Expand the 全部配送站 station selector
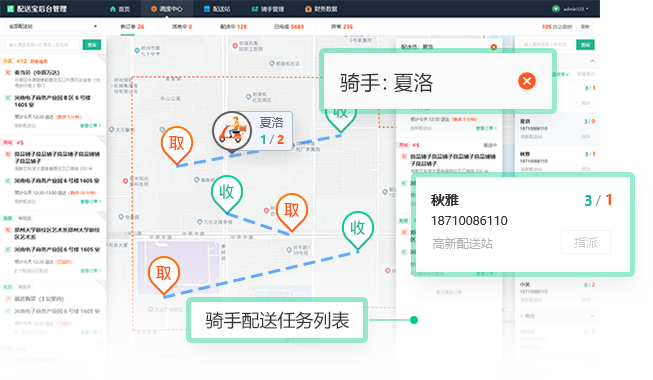 pos(53,26)
